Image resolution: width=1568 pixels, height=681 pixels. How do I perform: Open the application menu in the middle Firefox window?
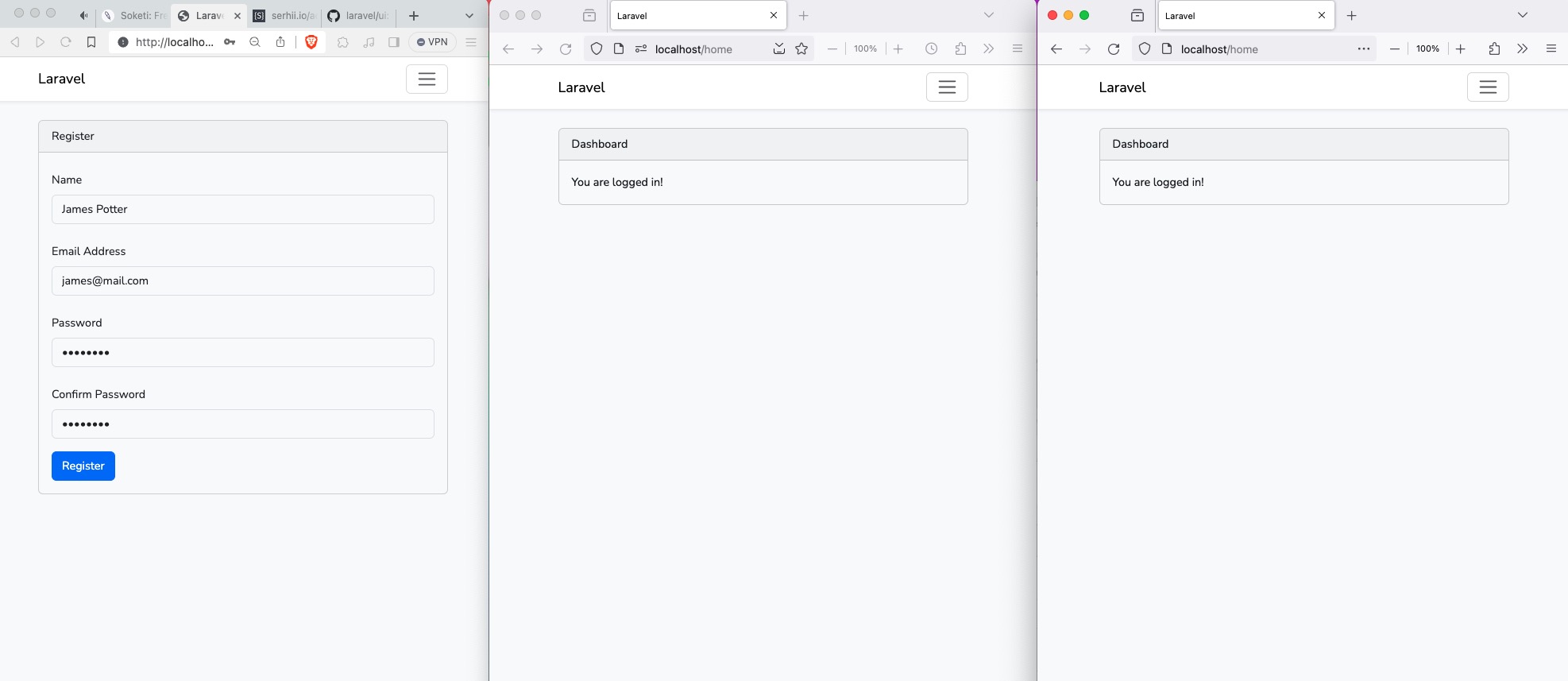[1018, 49]
